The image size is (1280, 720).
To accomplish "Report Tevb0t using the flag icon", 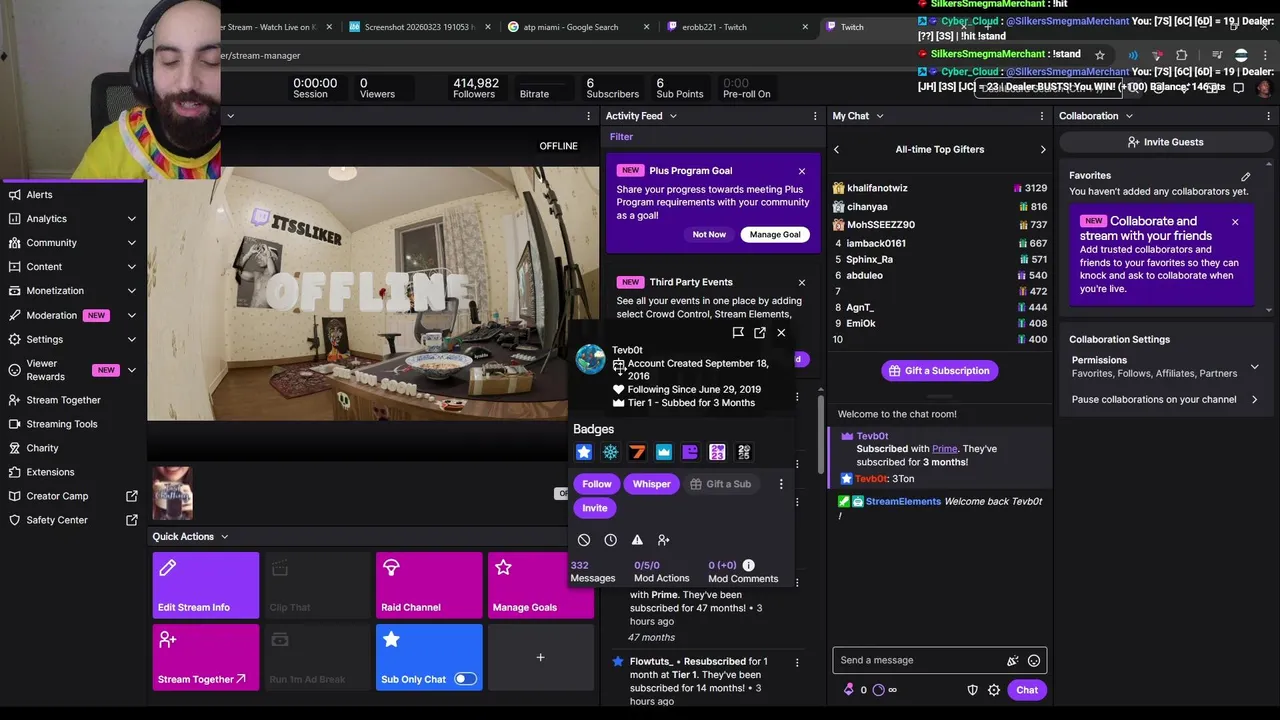I will coord(738,333).
